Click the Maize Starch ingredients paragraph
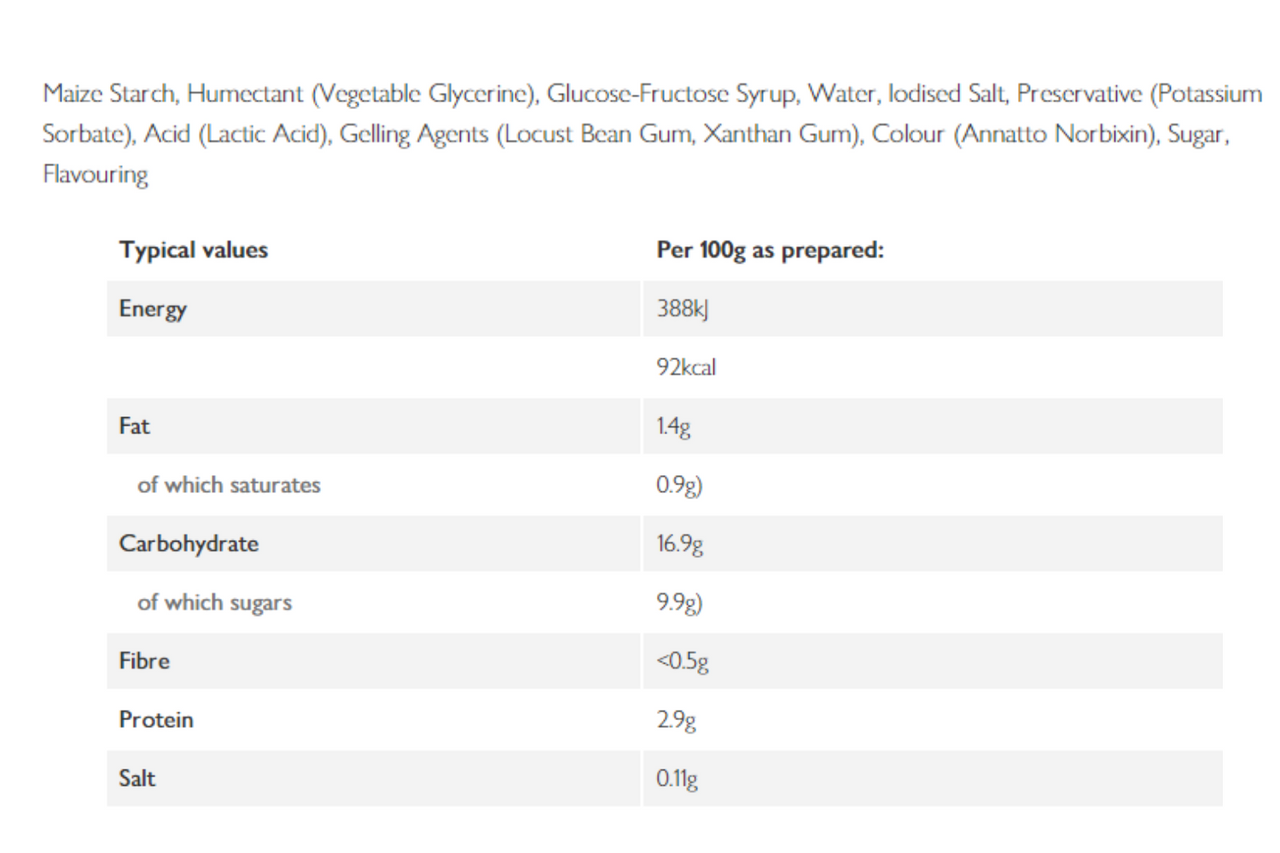Image resolution: width=1280 pixels, height=853 pixels. coord(652,134)
